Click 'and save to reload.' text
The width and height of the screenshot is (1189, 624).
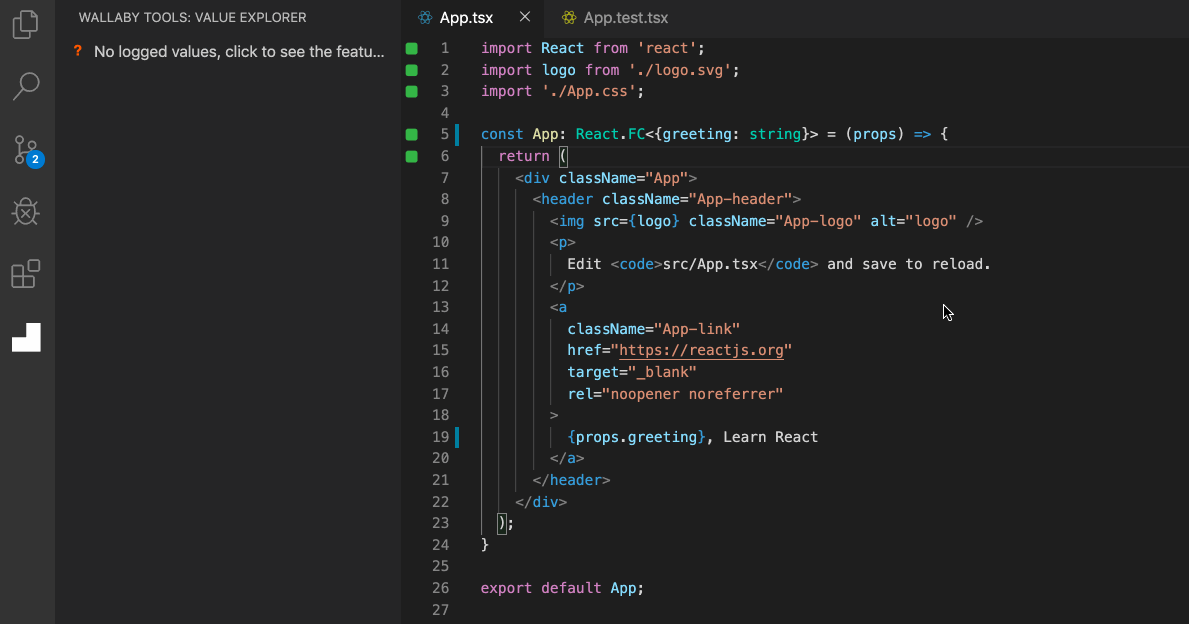click(x=908, y=265)
